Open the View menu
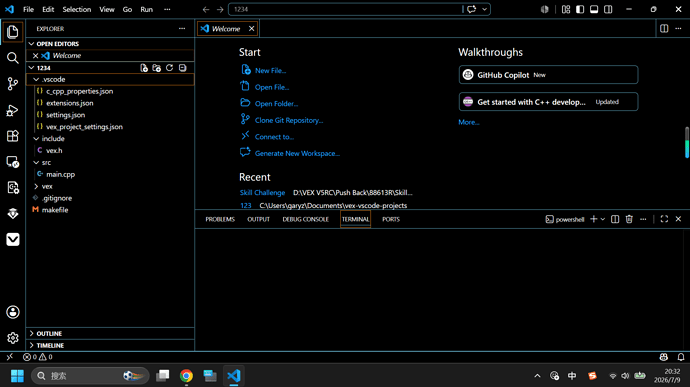 [x=106, y=9]
